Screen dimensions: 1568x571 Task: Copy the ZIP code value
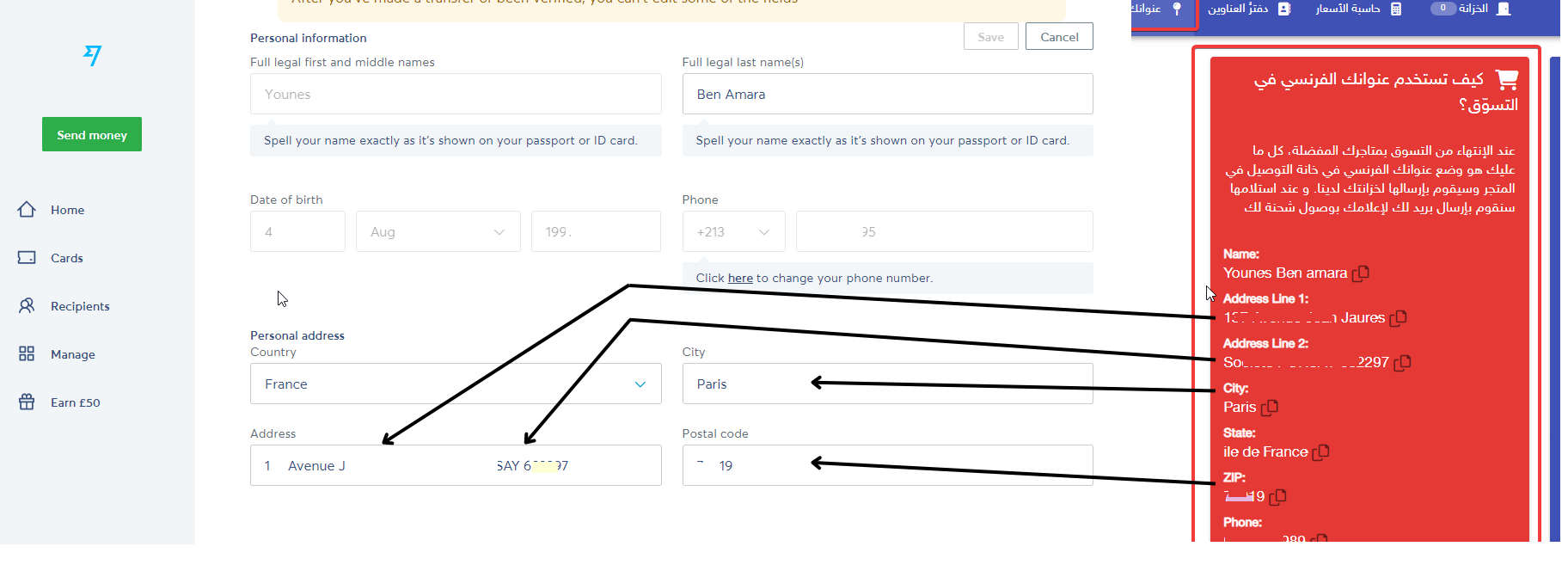tap(1277, 497)
